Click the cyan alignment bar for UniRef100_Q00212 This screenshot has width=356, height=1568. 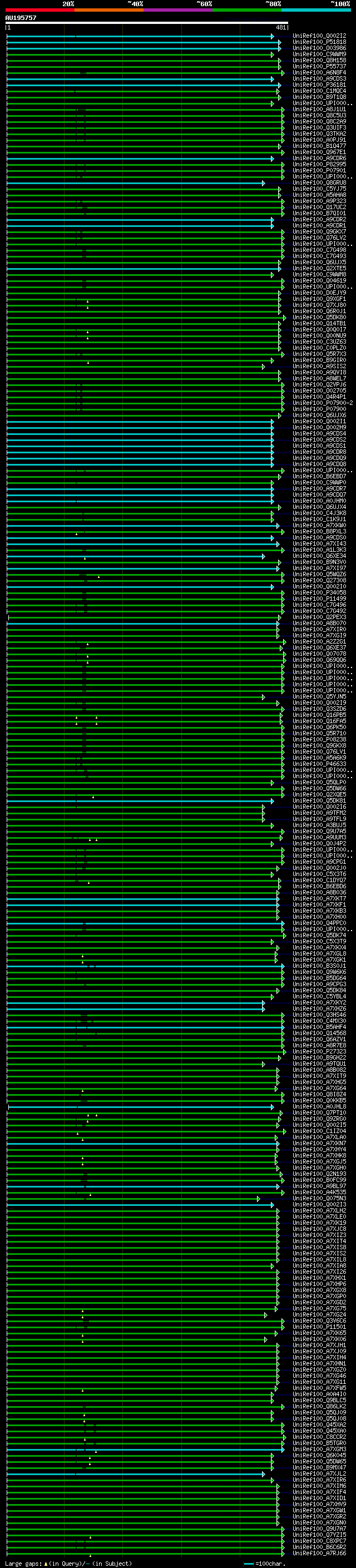(x=140, y=37)
